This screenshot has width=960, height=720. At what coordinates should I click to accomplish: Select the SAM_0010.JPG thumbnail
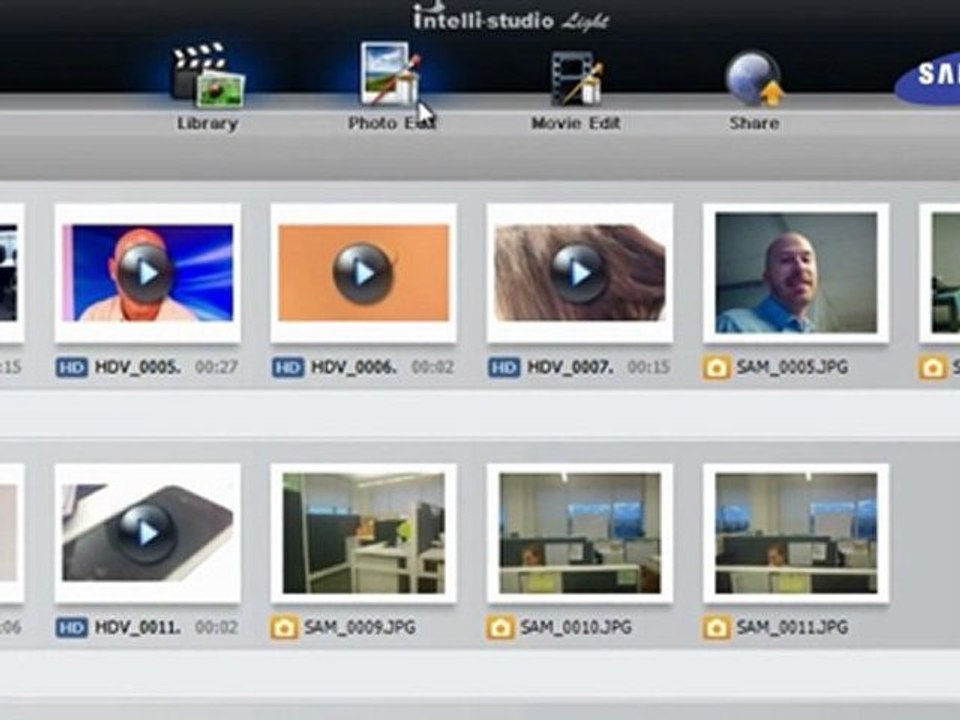click(580, 533)
